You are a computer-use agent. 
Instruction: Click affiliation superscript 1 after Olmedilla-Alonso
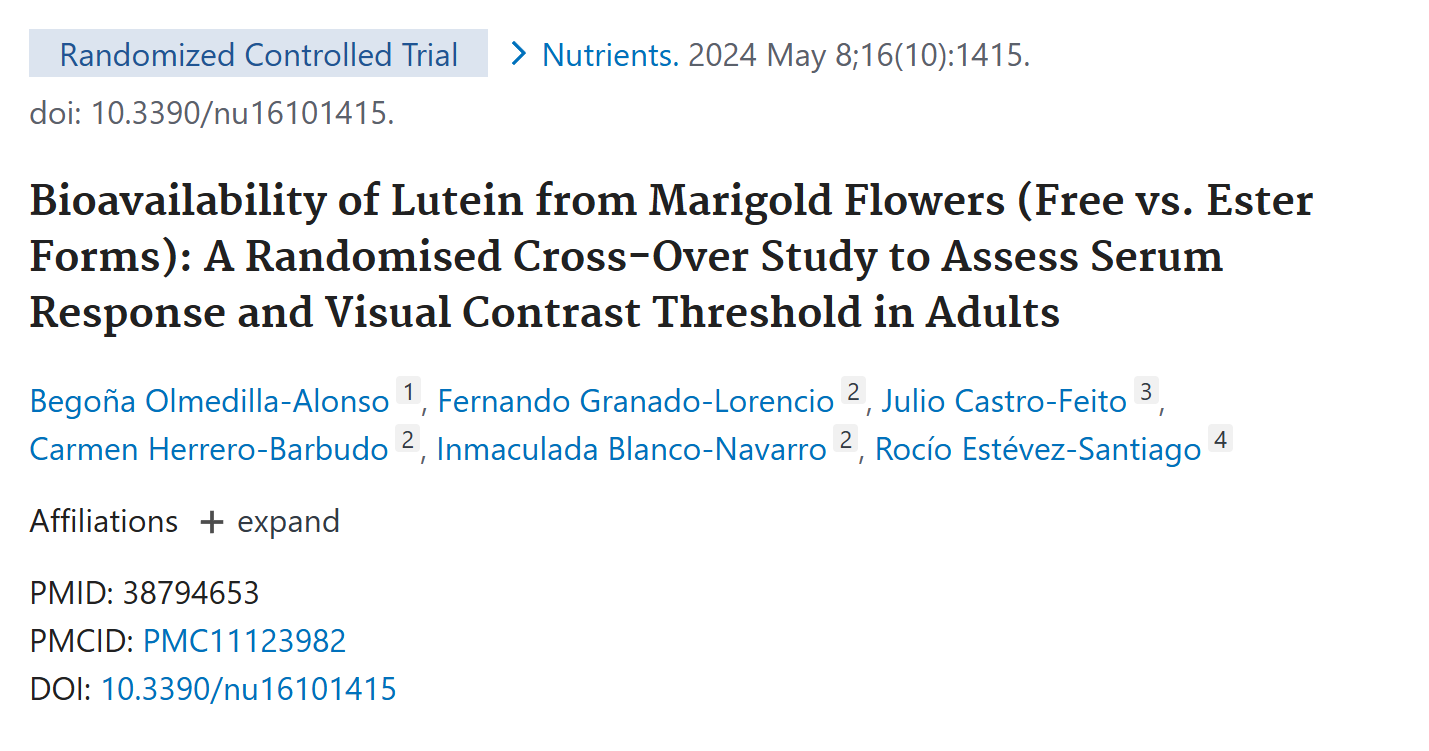coord(408,391)
